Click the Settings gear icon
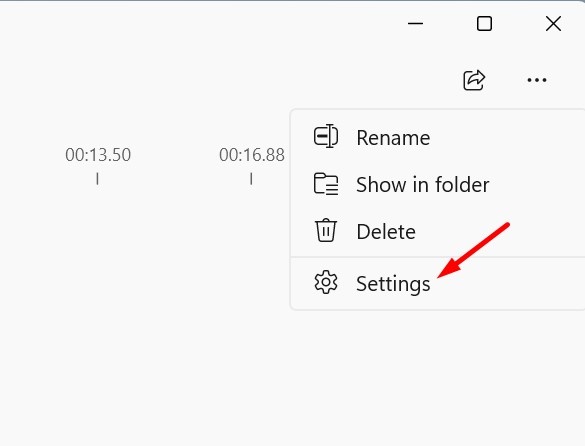 coord(326,282)
